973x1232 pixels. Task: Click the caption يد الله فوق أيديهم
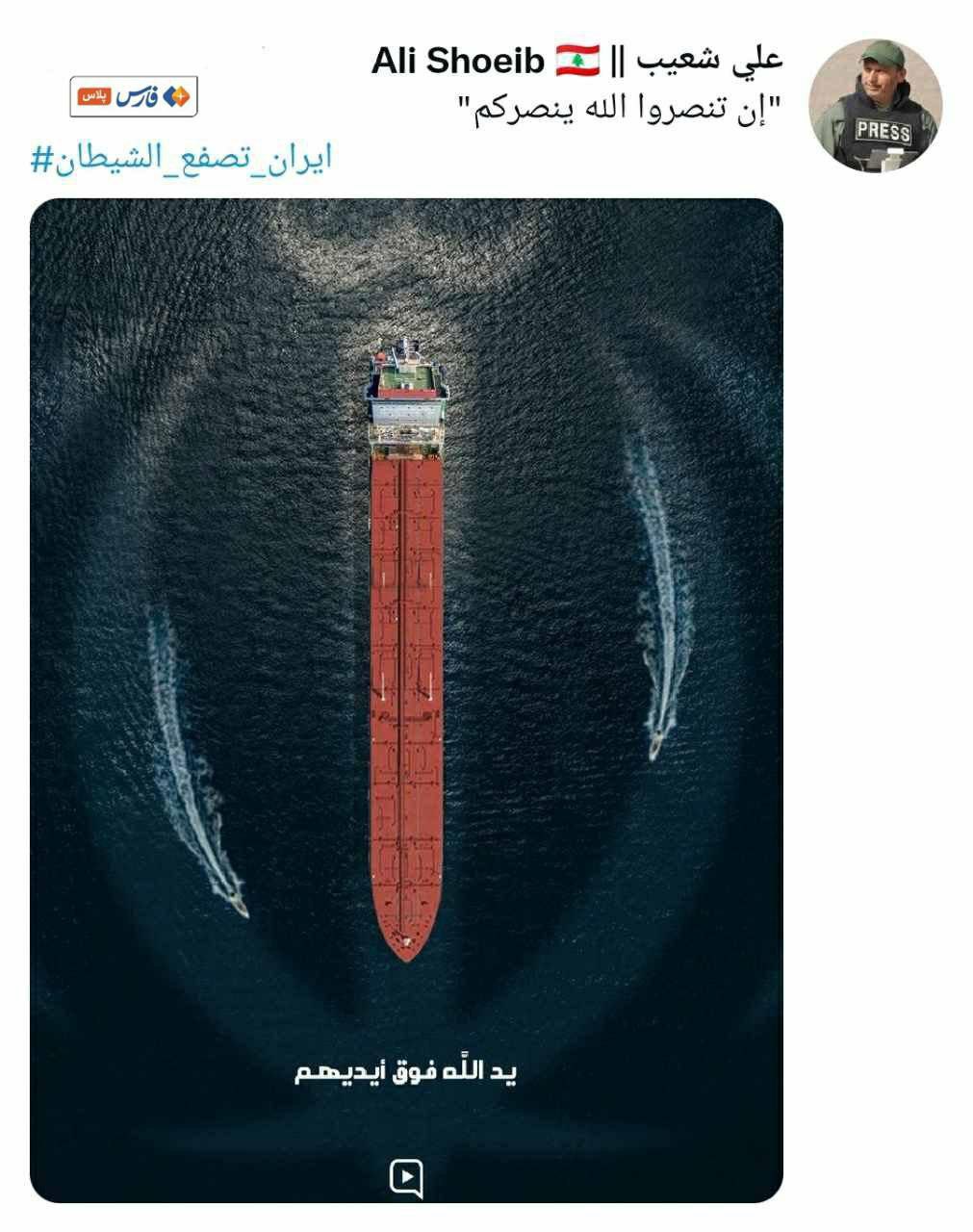pyautogui.click(x=406, y=1072)
